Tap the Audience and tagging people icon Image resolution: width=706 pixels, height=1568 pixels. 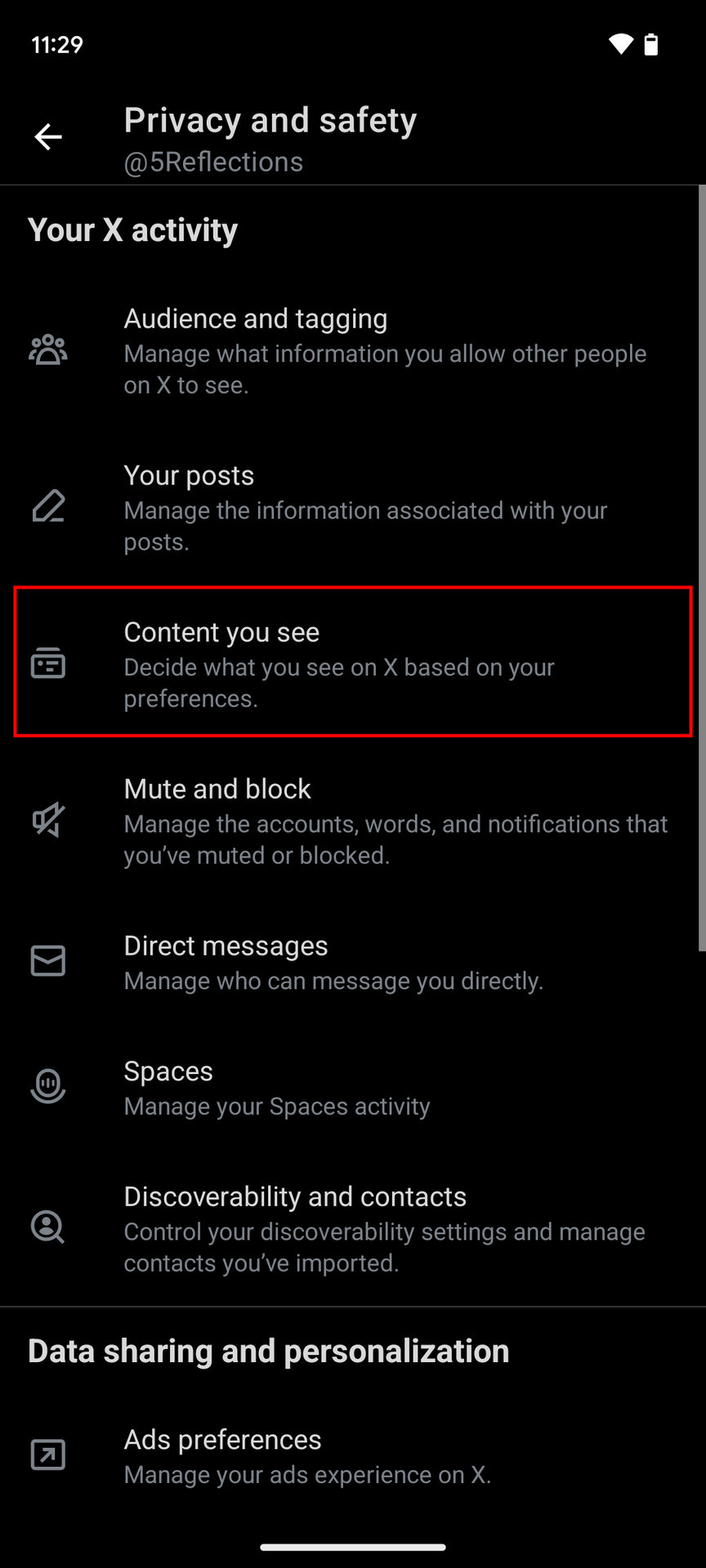tap(48, 350)
